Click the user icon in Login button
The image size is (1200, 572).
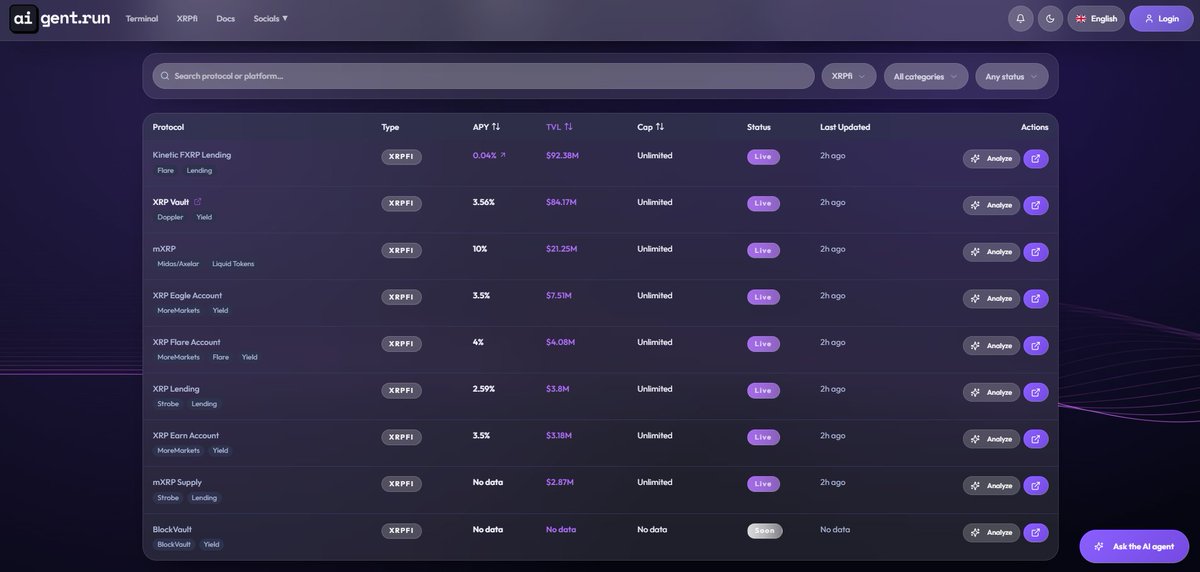(1149, 18)
